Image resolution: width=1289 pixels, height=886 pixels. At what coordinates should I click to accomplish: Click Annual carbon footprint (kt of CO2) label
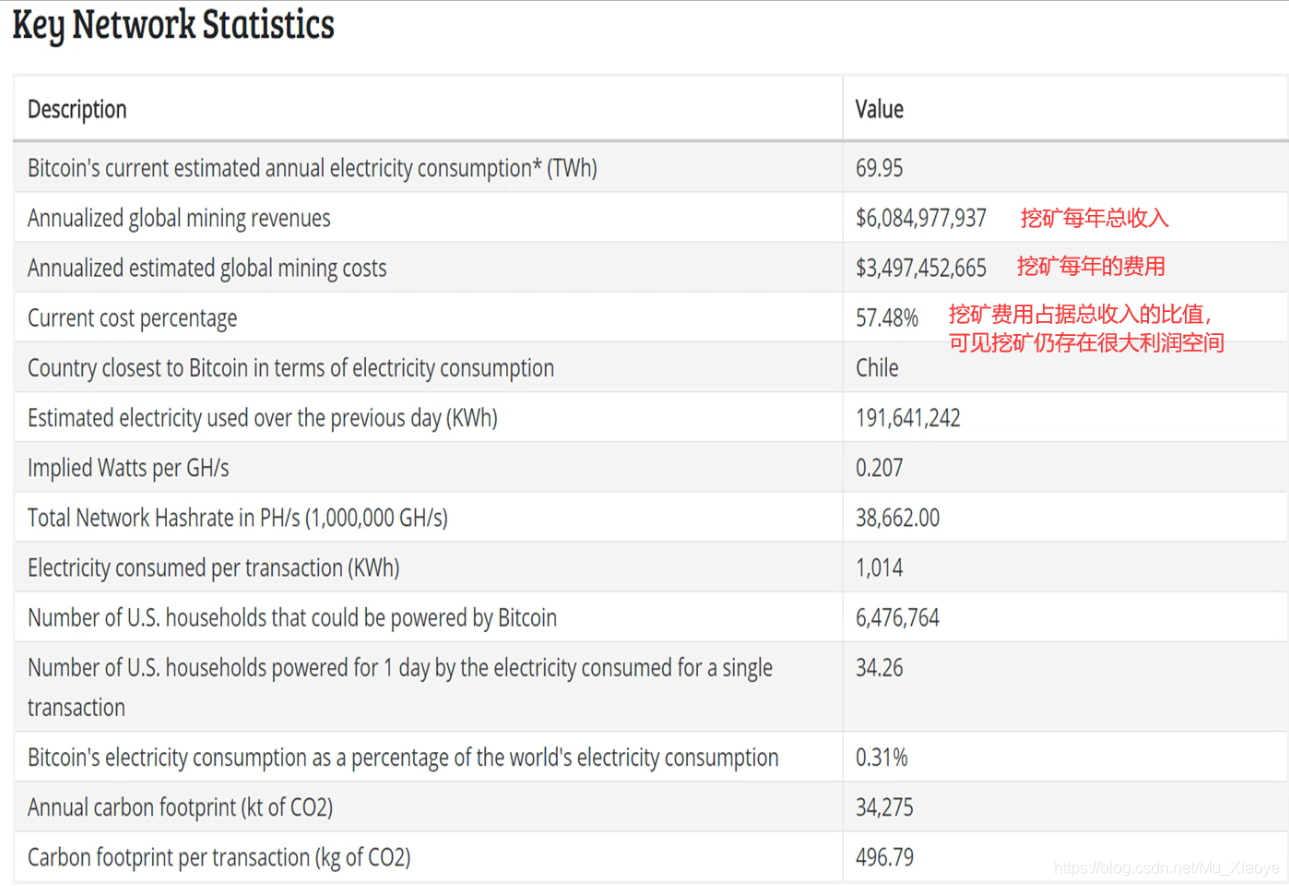(180, 807)
